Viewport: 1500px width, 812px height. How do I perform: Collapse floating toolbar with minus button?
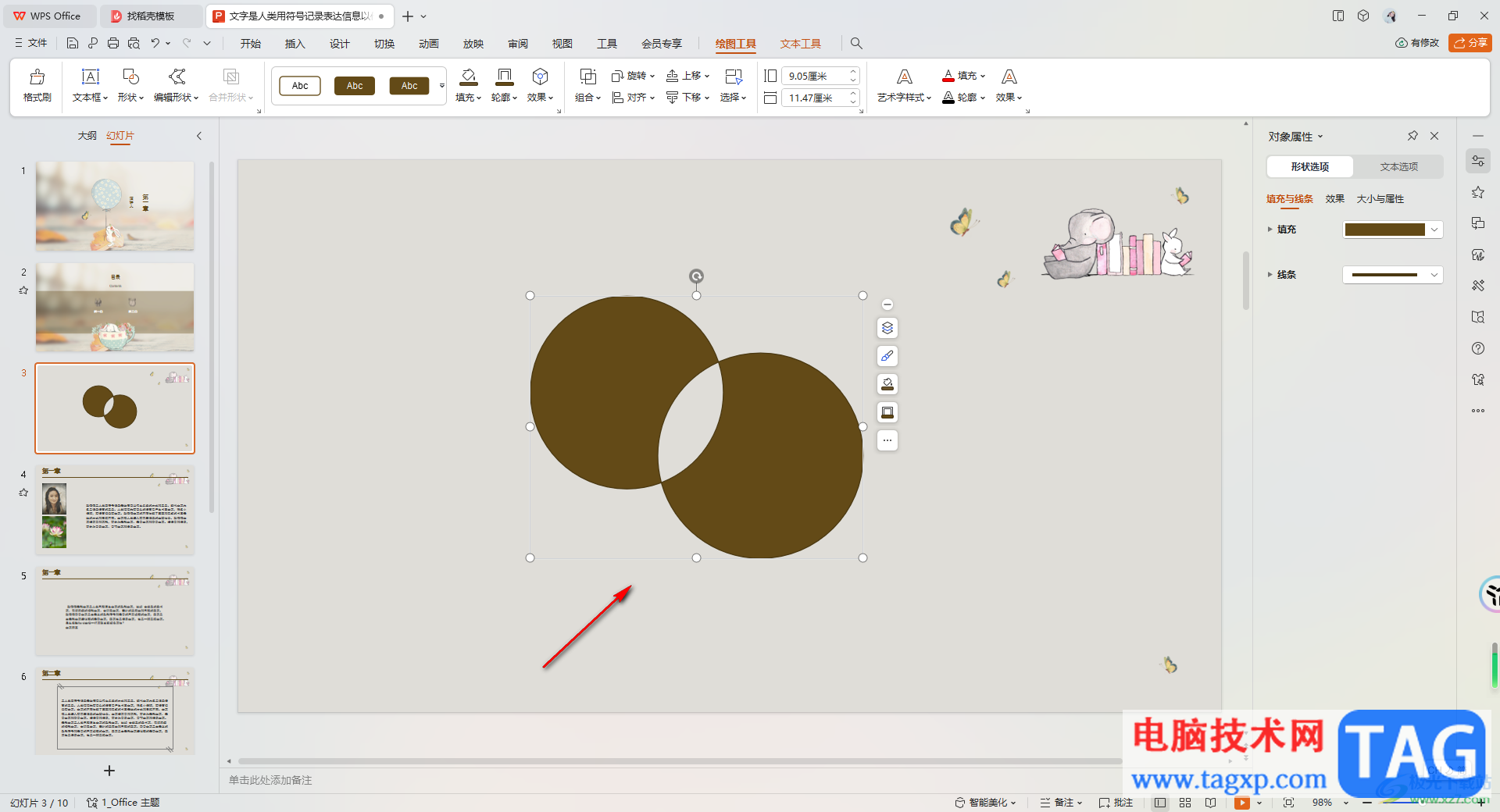pos(887,304)
